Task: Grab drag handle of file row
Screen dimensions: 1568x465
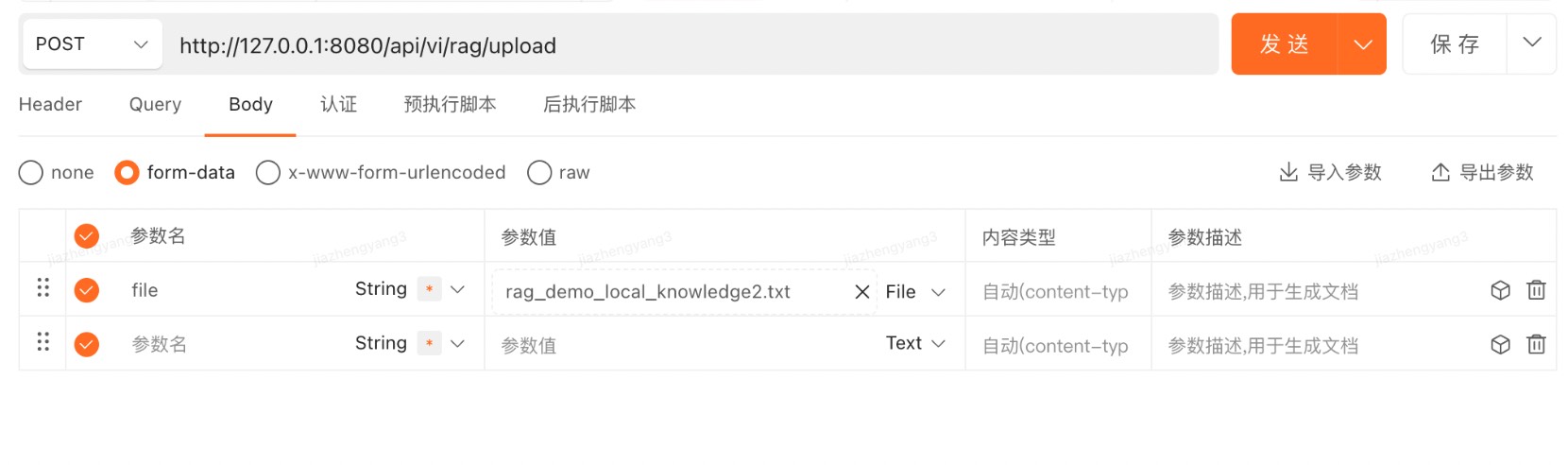Action: [43, 287]
